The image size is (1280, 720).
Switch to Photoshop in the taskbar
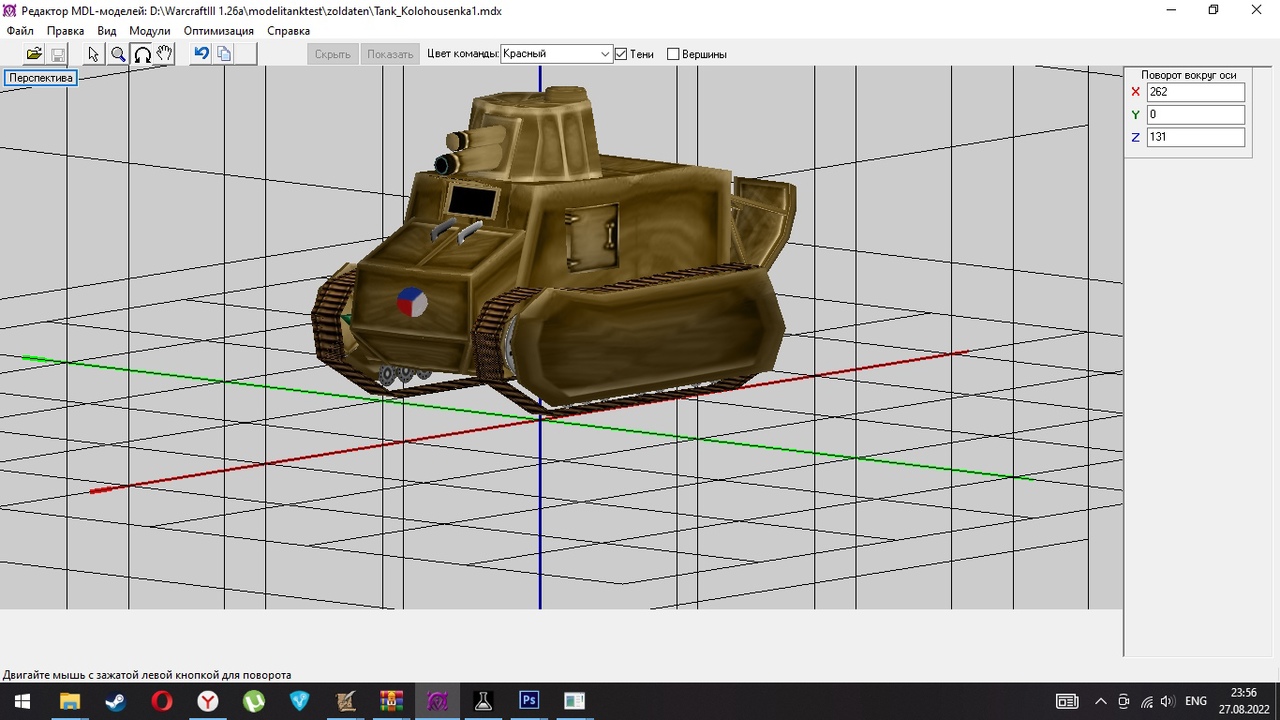click(x=529, y=701)
